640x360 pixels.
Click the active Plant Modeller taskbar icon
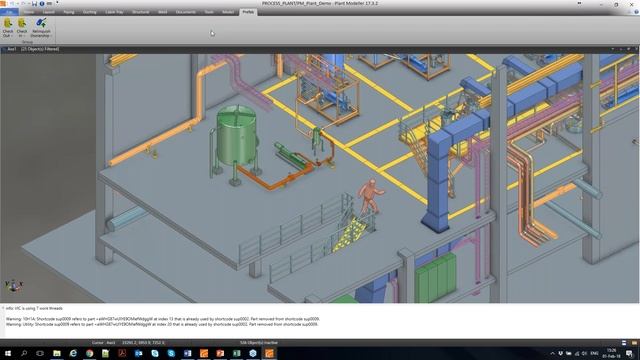tap(269, 353)
